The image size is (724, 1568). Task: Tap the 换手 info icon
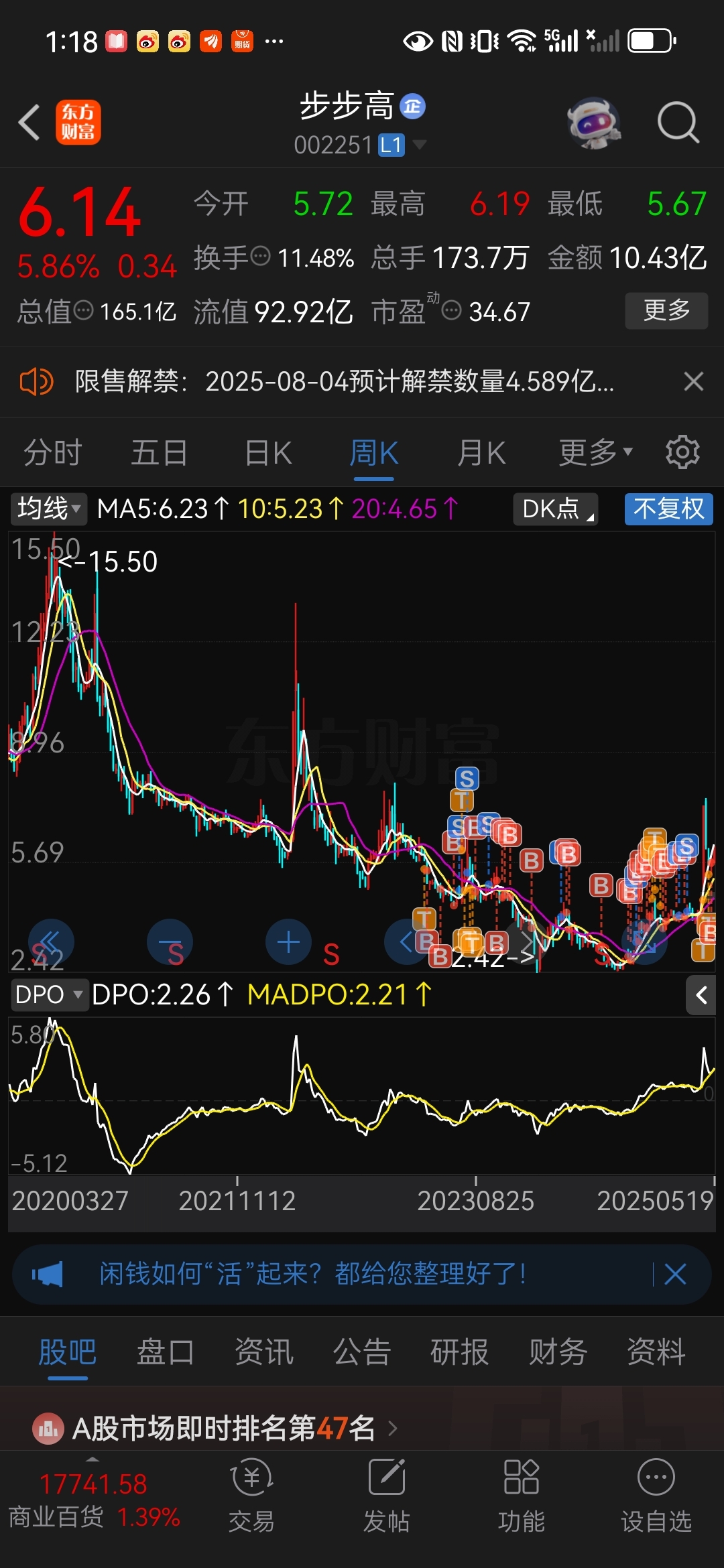[260, 256]
